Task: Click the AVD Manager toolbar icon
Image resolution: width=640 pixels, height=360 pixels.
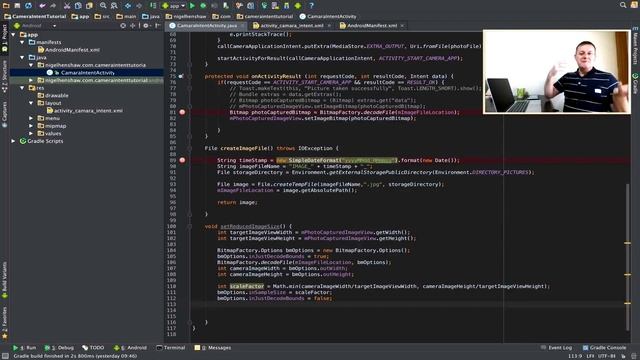Action: pos(276,6)
